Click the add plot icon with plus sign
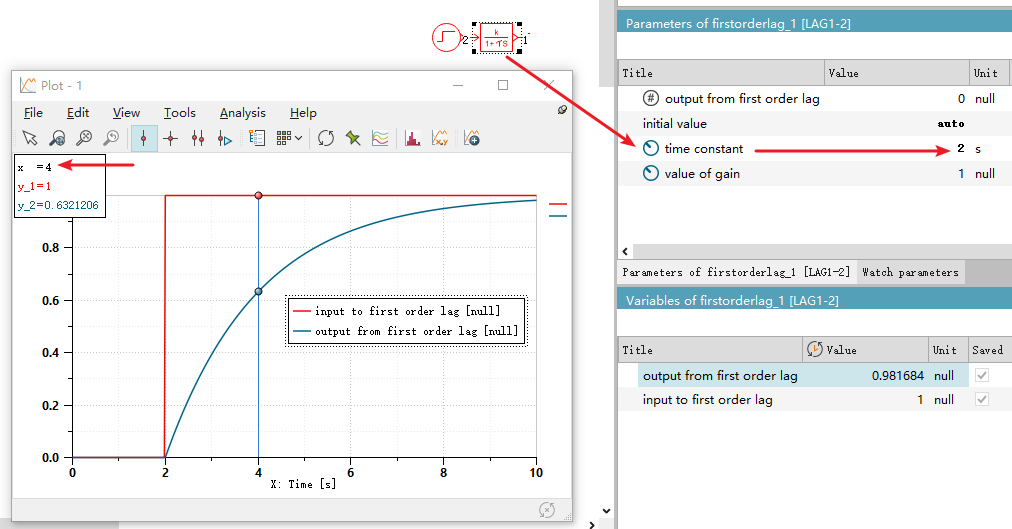1012x529 pixels. pos(472,139)
